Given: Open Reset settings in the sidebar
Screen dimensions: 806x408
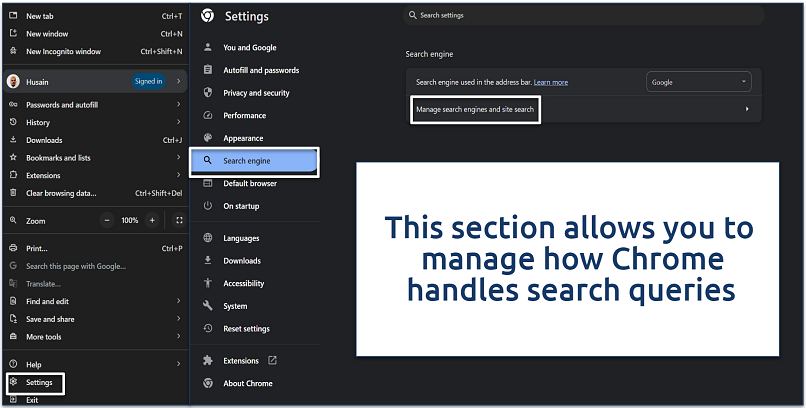Looking at the screenshot, I should 246,328.
